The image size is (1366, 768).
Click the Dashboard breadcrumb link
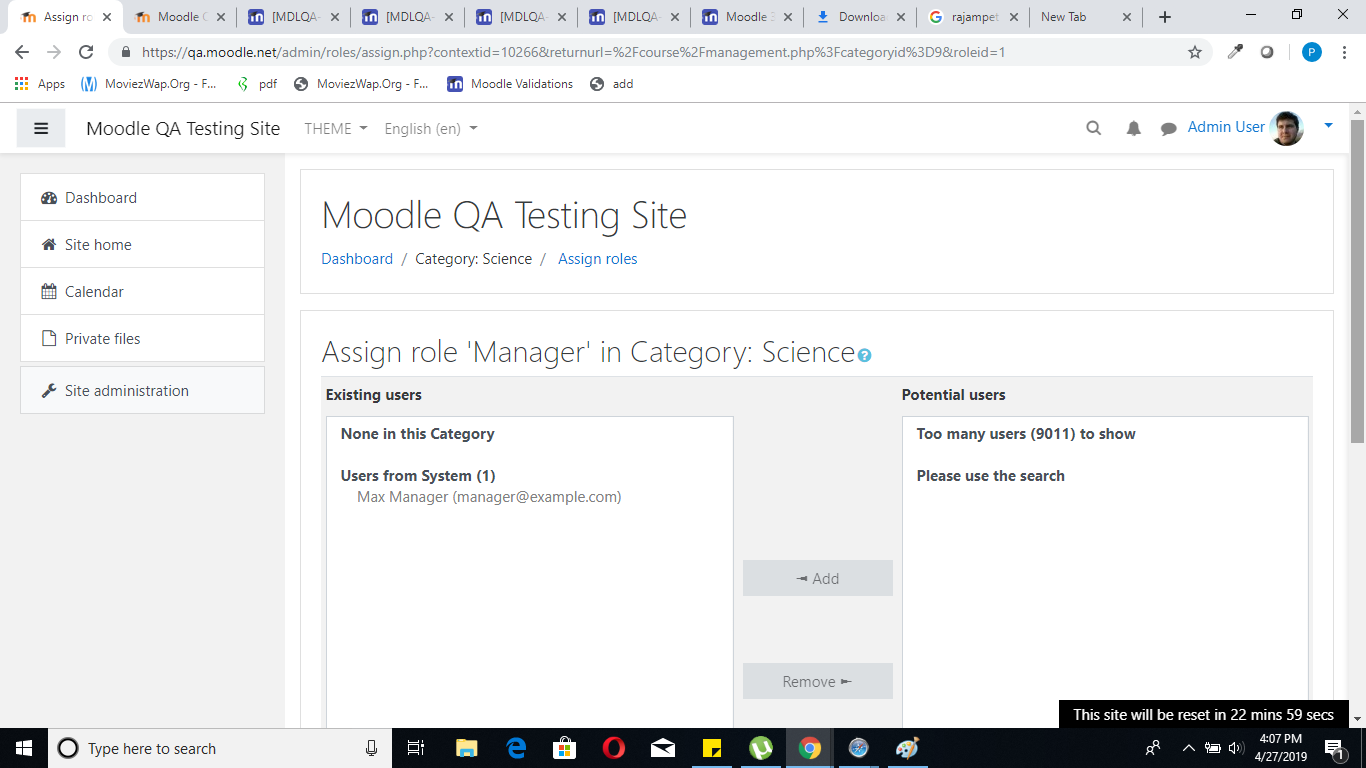(x=357, y=258)
